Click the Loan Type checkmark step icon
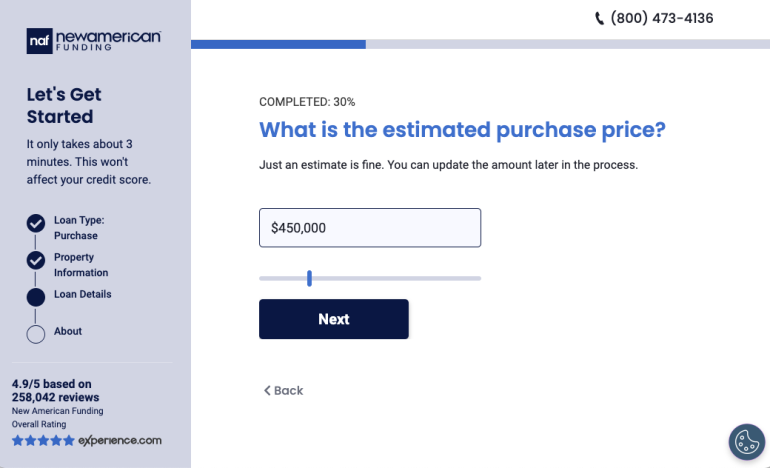This screenshot has height=468, width=770. 36,223
